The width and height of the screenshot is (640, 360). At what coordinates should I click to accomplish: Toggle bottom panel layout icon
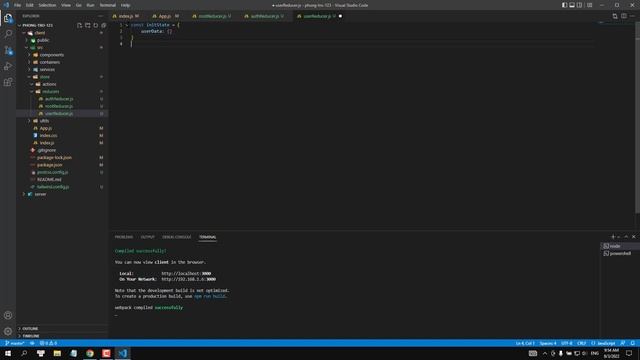572,5
